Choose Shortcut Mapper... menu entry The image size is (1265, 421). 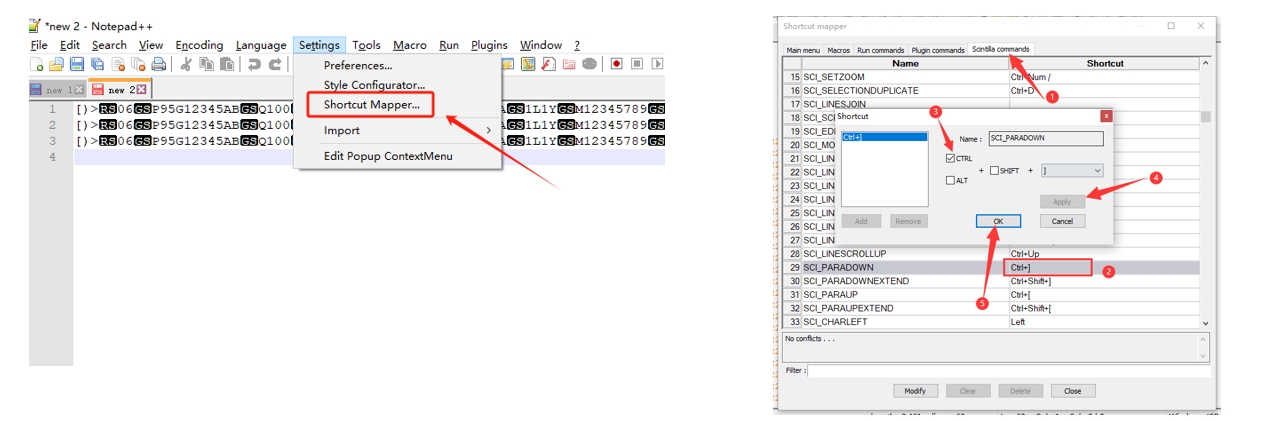371,105
